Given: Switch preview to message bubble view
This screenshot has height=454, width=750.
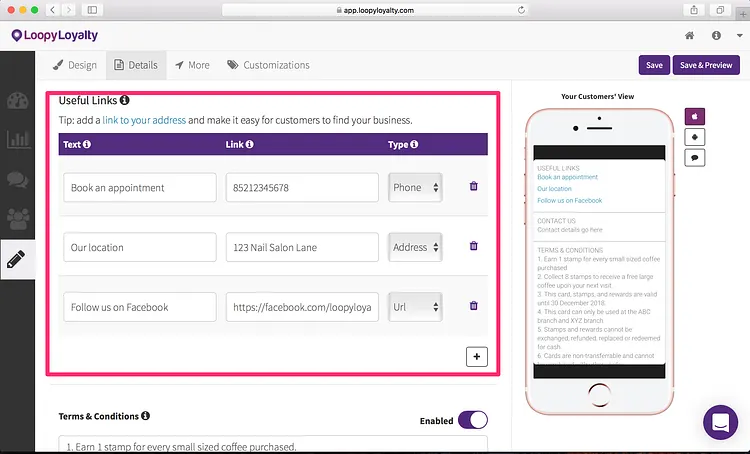Looking at the screenshot, I should (695, 158).
